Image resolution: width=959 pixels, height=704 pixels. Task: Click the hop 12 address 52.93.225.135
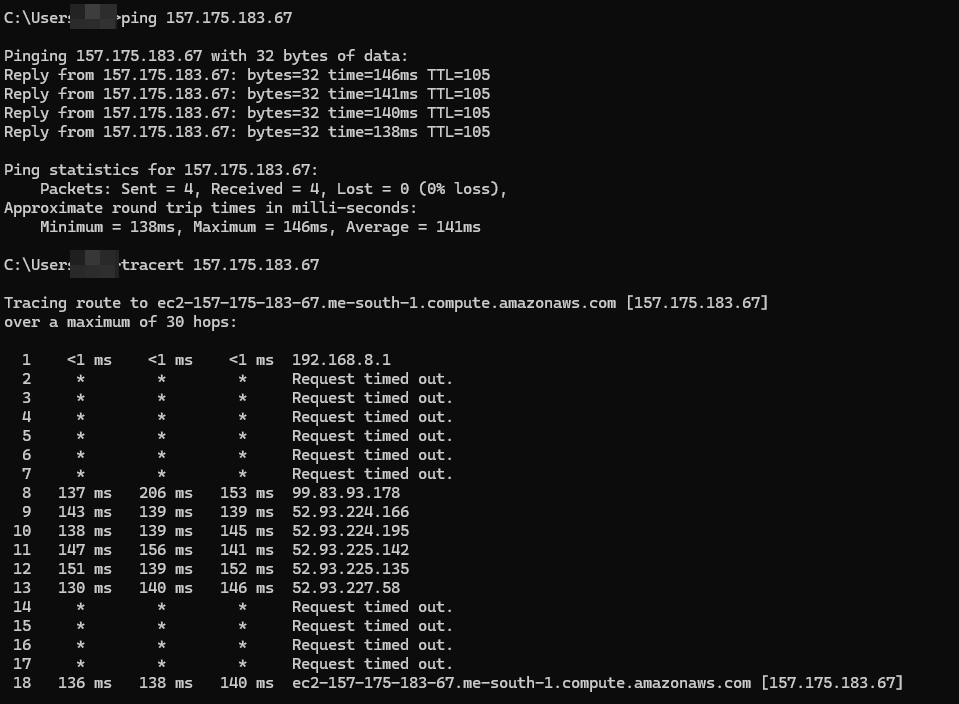pyautogui.click(x=350, y=569)
